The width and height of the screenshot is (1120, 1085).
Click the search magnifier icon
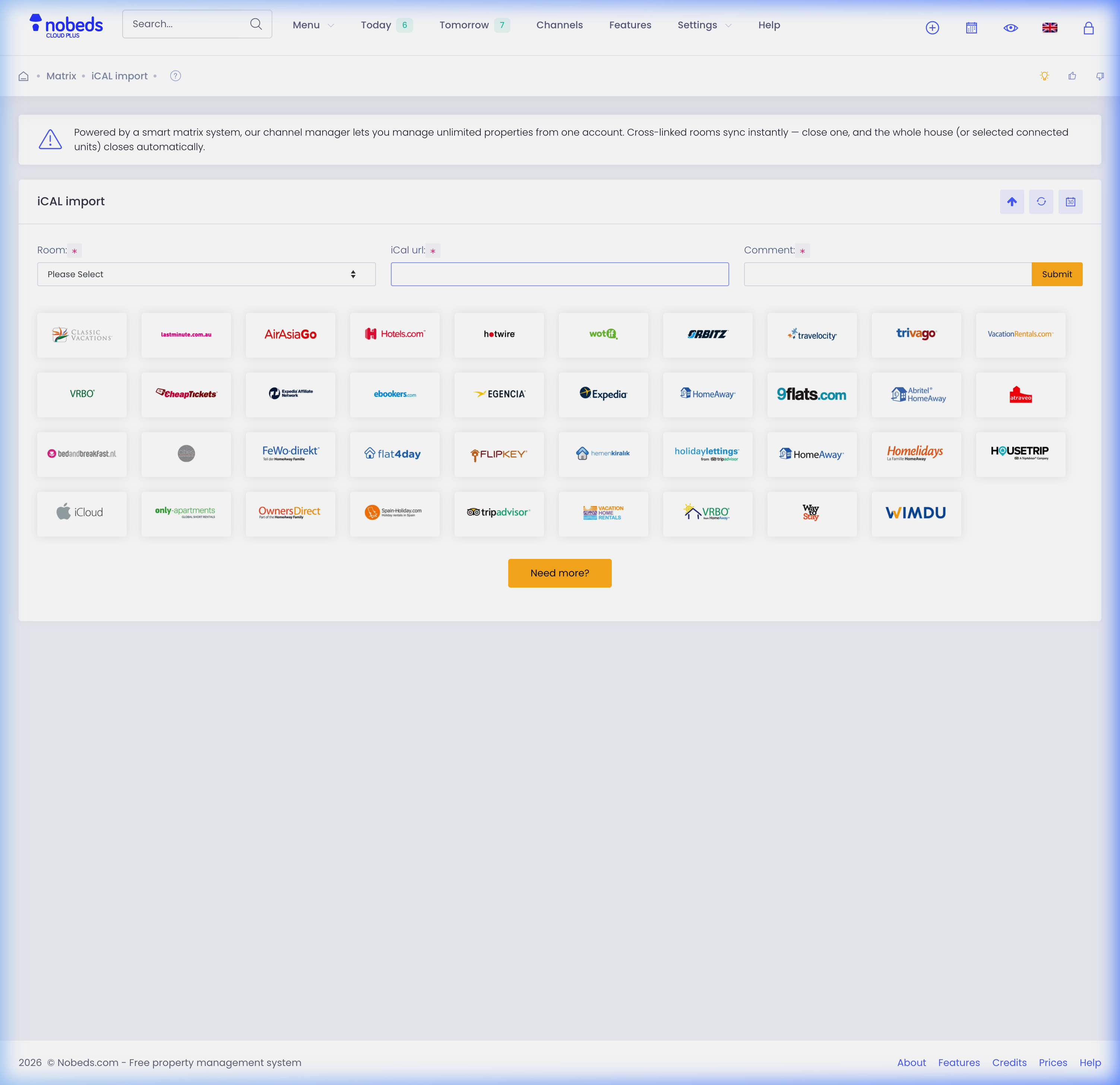click(256, 24)
